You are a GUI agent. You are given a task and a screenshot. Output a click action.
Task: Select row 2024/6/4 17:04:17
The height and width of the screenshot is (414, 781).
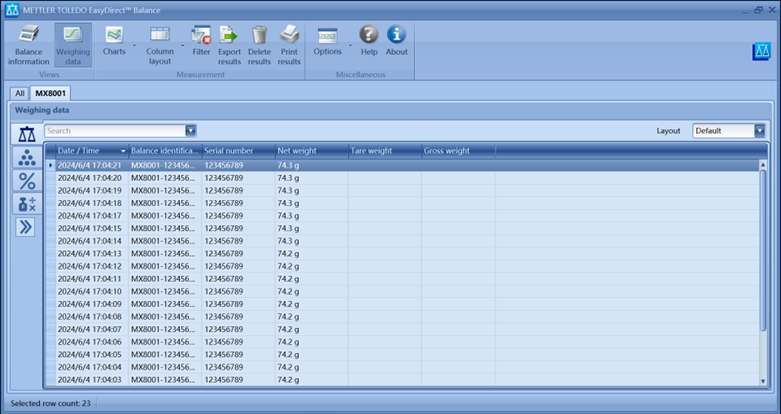402,216
